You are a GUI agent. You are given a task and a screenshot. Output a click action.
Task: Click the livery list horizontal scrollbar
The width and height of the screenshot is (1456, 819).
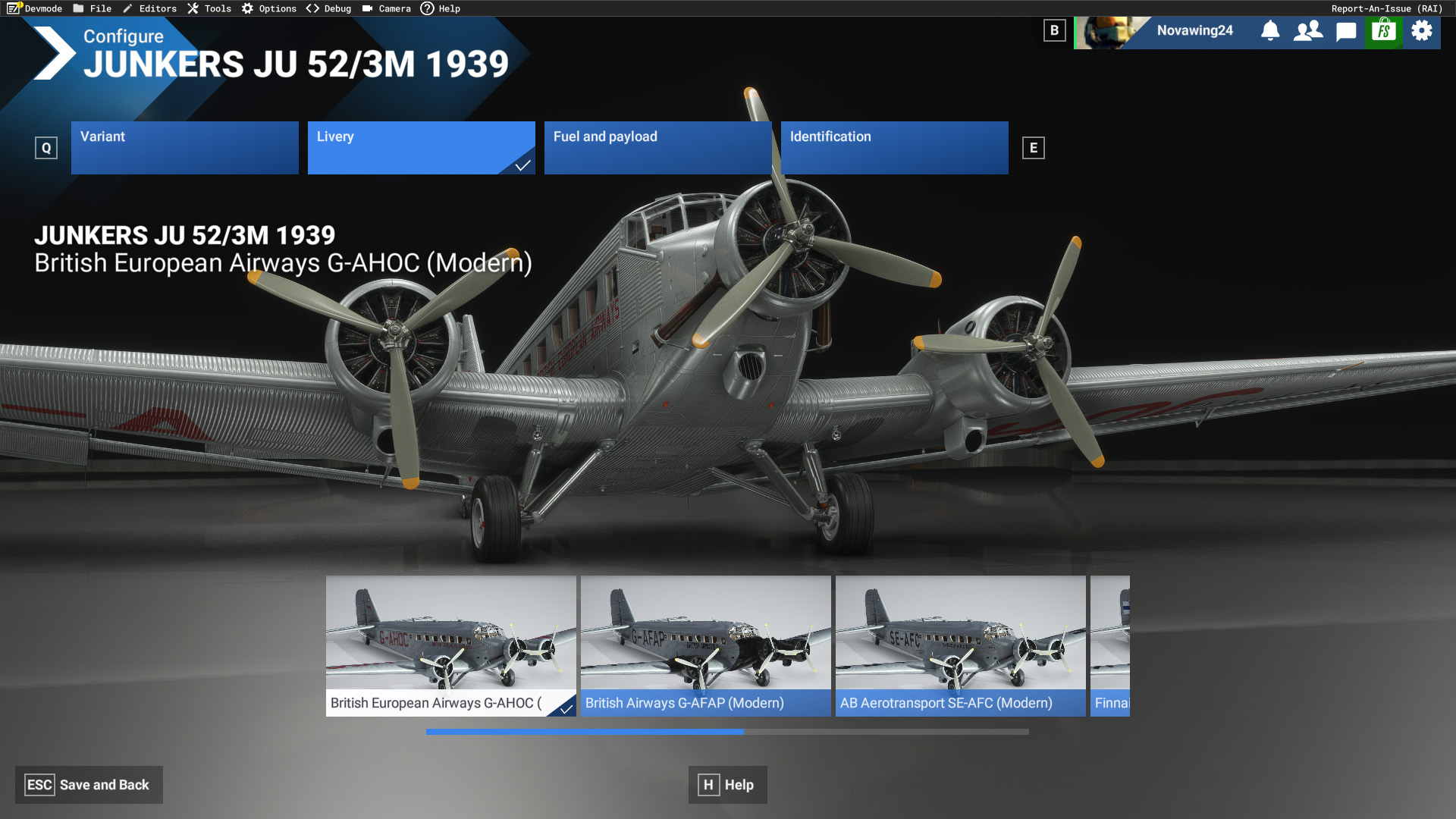click(727, 732)
